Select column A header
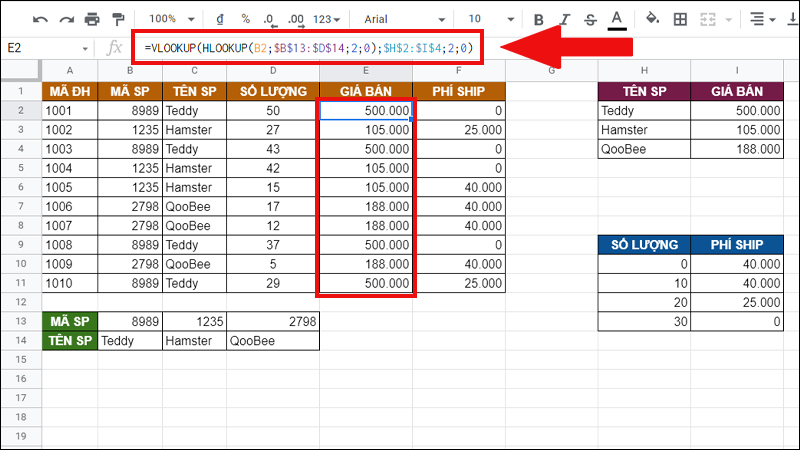This screenshot has height=450, width=800. coord(70,70)
